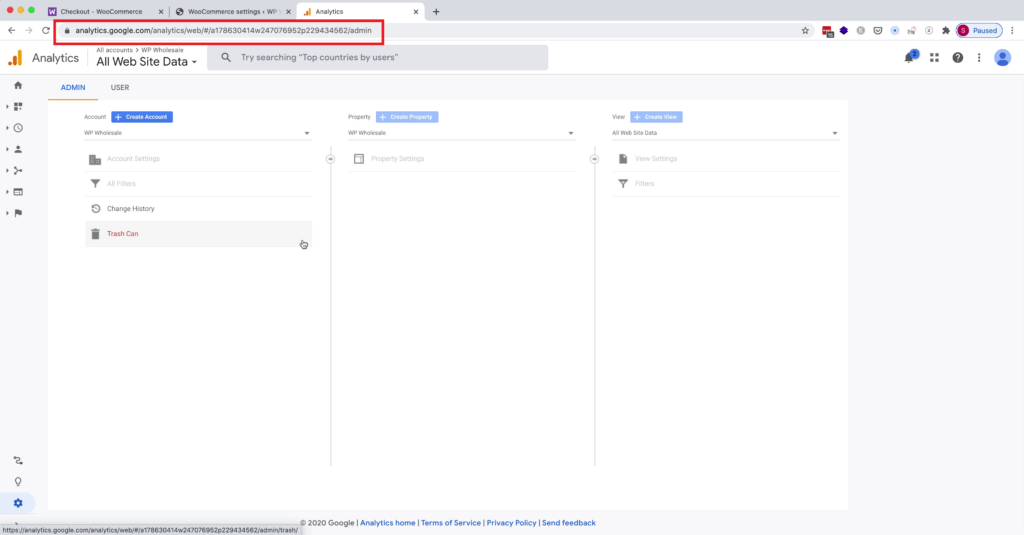Open the Conversions flag icon in sidebar

[18, 213]
